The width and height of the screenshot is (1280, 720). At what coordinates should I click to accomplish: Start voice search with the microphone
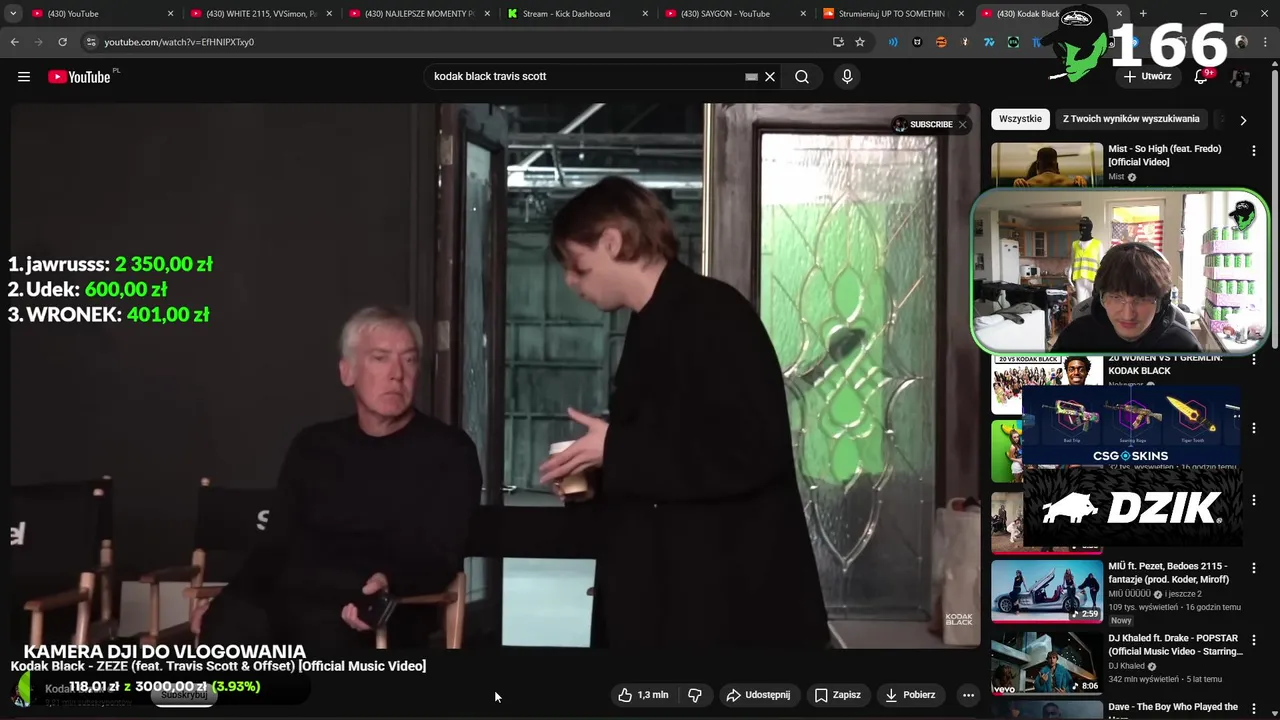[x=847, y=77]
